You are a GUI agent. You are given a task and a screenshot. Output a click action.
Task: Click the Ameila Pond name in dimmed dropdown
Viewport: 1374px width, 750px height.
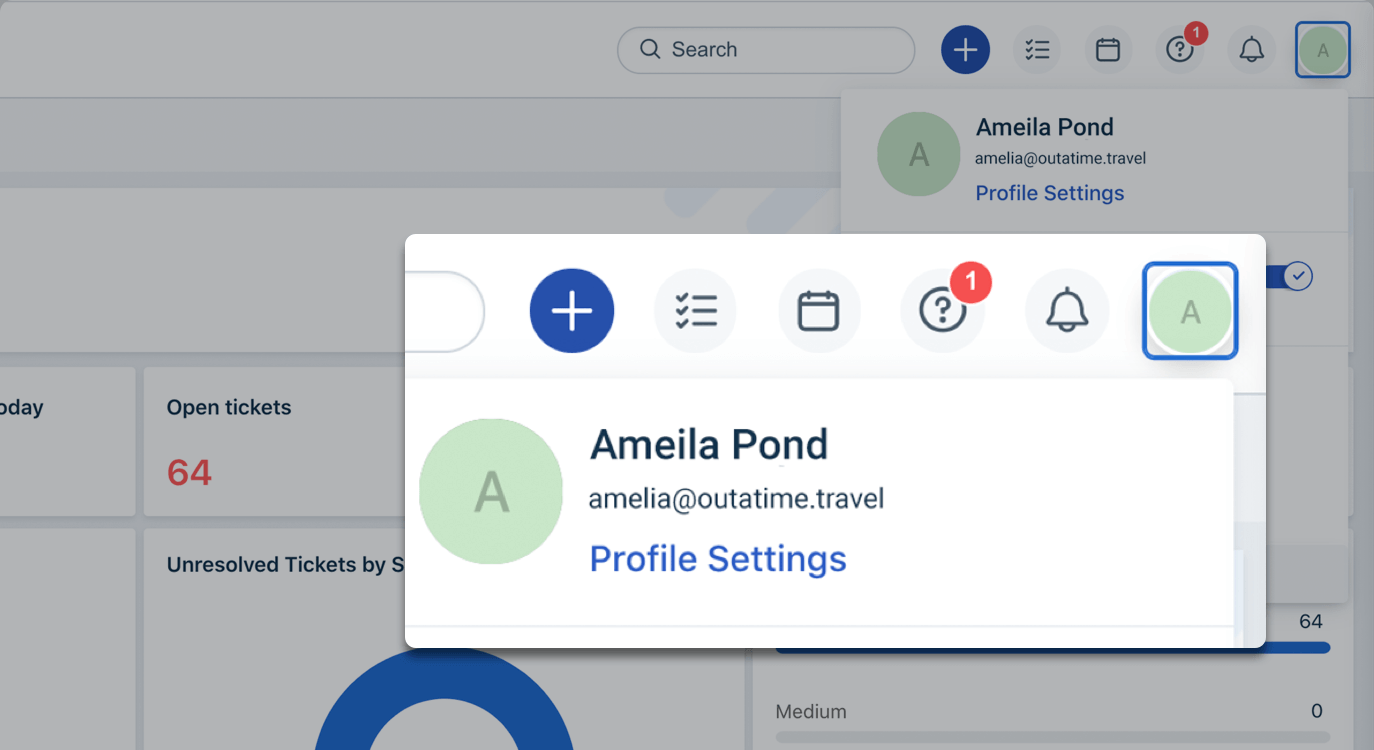click(1045, 127)
